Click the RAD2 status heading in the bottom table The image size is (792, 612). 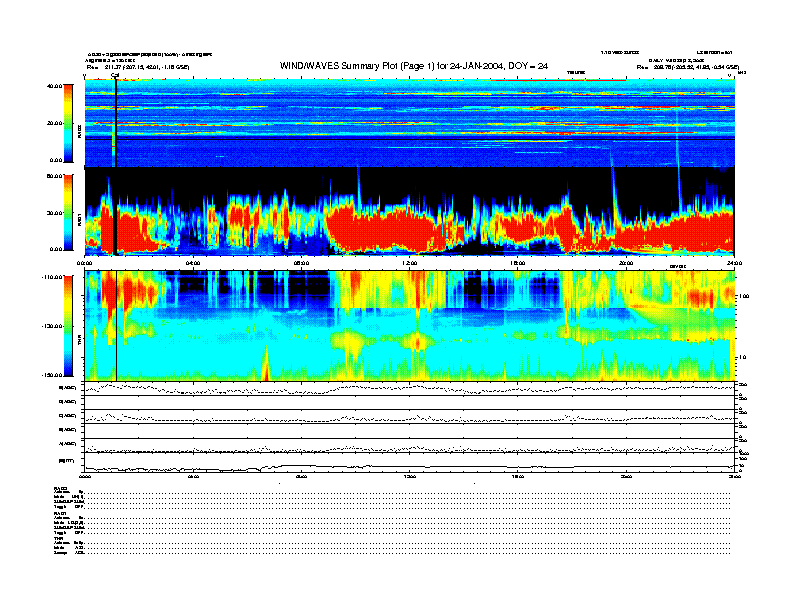tap(60, 487)
